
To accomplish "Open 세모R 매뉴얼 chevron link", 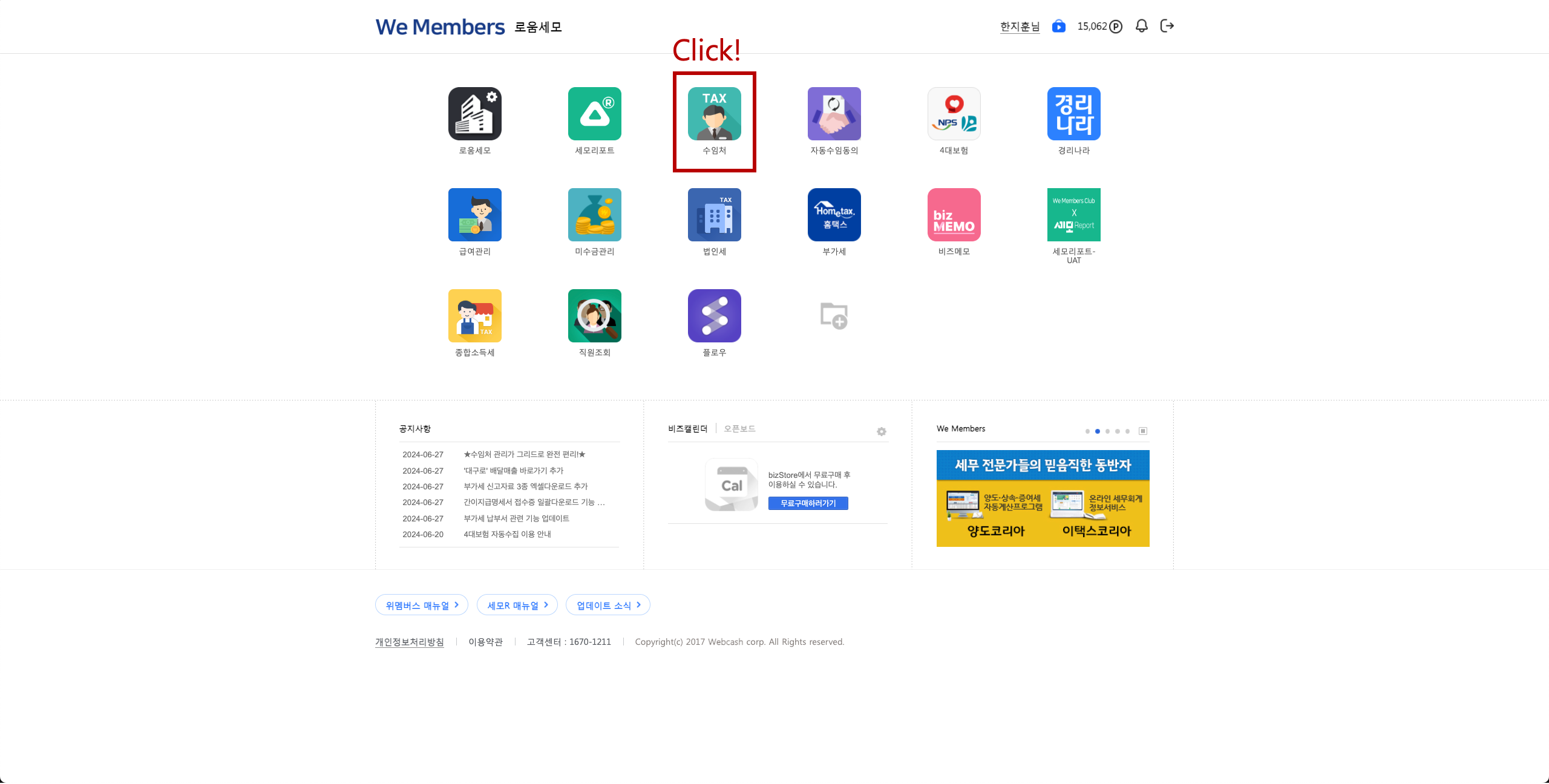I will (x=517, y=605).
